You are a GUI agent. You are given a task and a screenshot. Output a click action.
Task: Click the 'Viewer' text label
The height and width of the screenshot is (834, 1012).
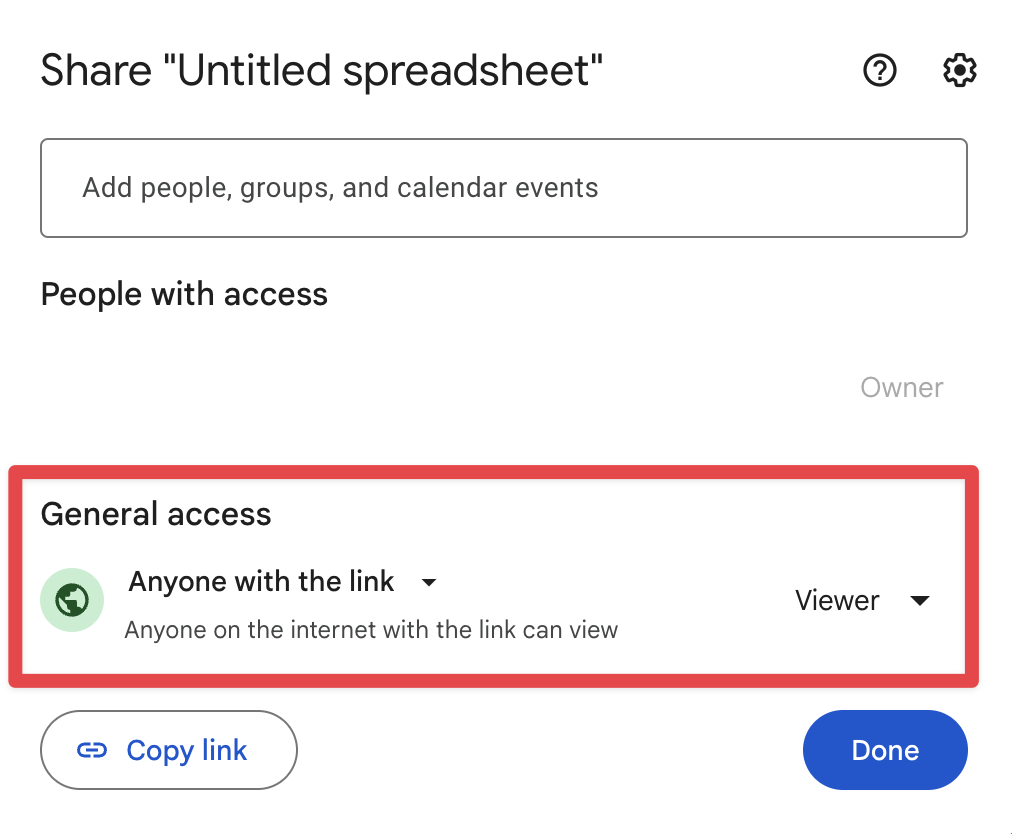837,600
